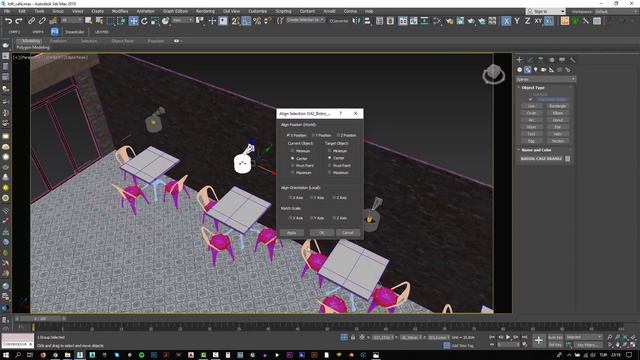The image size is (640, 360).
Task: Click the Line spline button
Action: click(x=531, y=106)
